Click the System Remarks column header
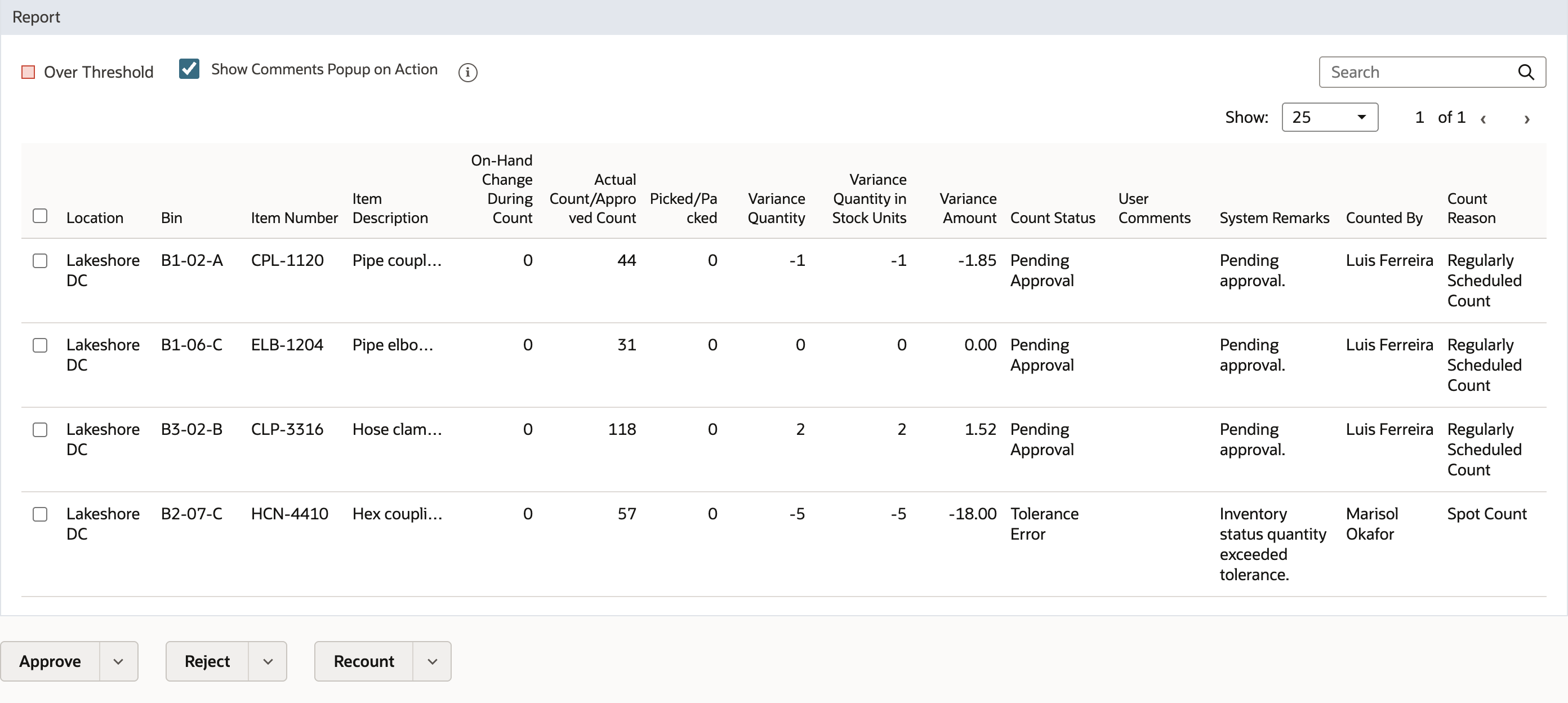The image size is (1568, 703). [1274, 218]
